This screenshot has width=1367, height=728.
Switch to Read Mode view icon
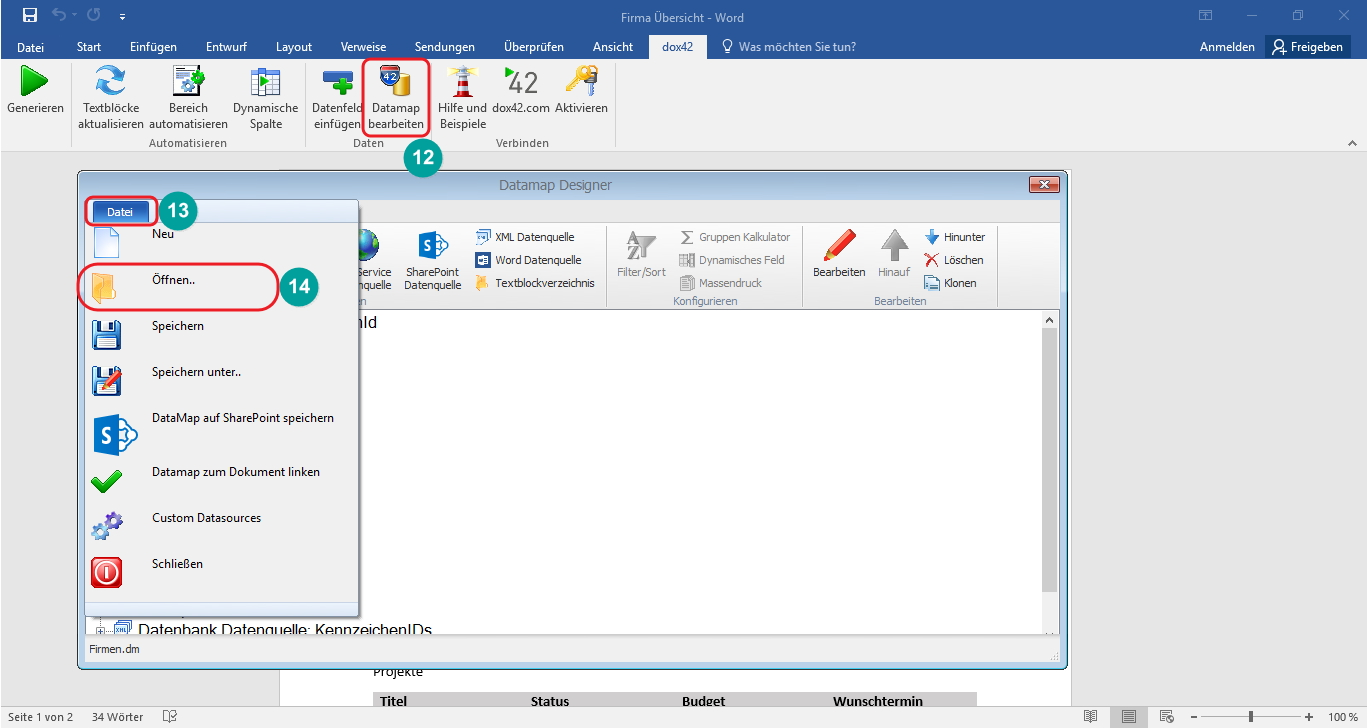(x=1090, y=717)
